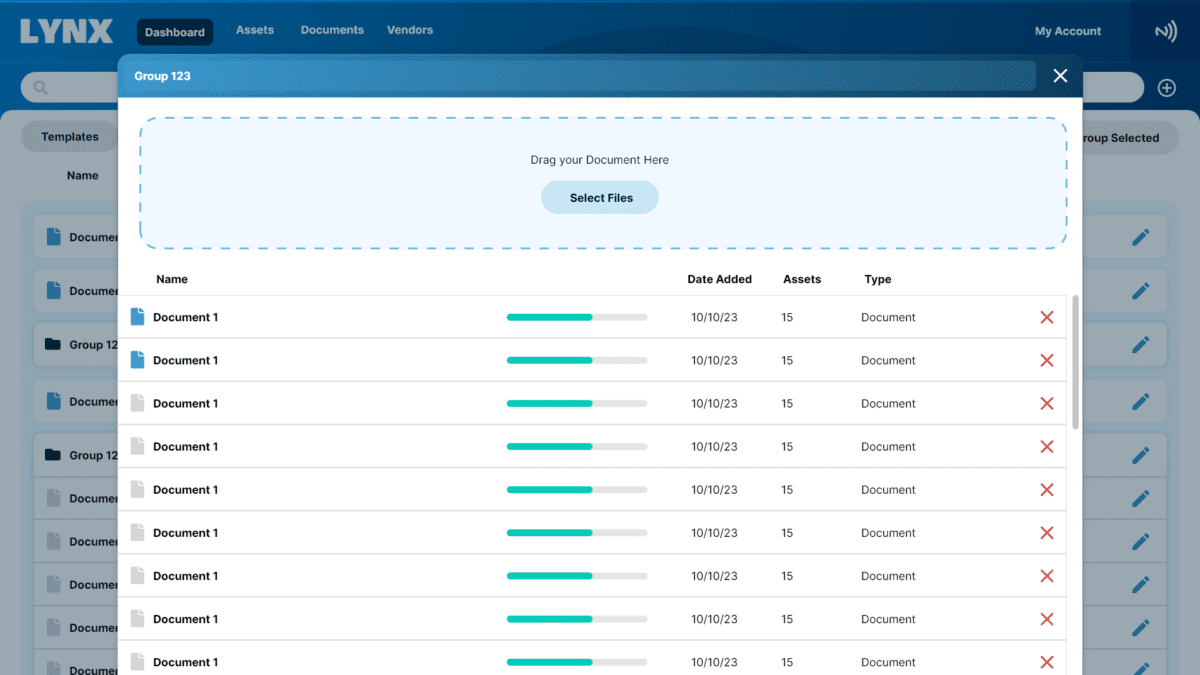Click the Date Added column header
Image resolution: width=1200 pixels, height=675 pixels.
coord(719,279)
